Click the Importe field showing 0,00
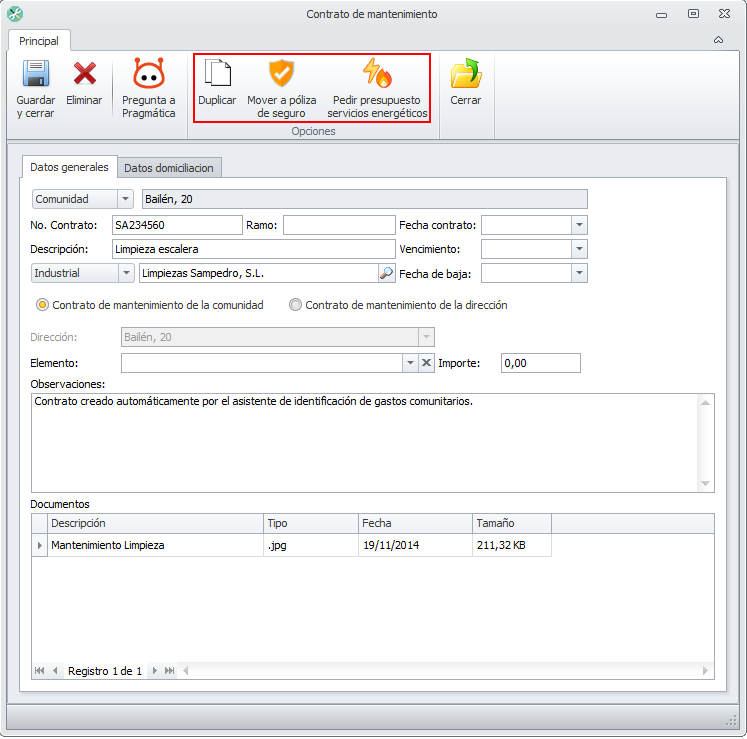The height and width of the screenshot is (739, 747). point(541,363)
